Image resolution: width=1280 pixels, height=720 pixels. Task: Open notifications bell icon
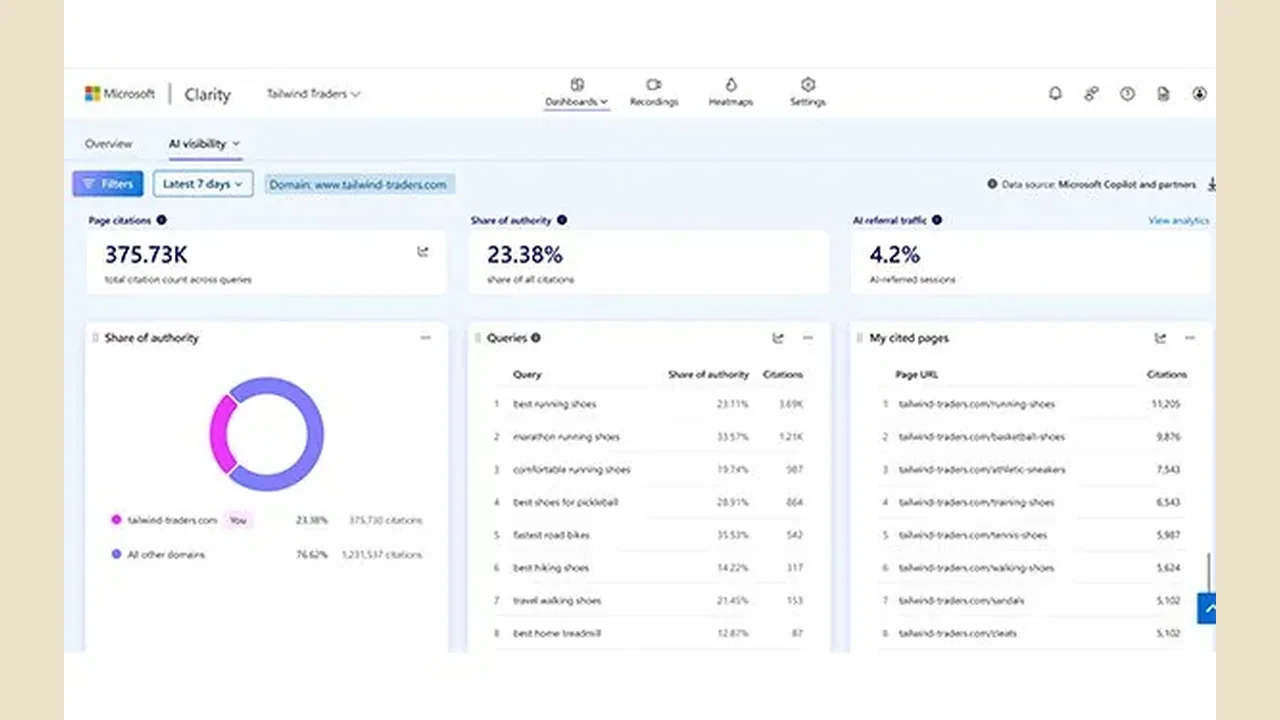pos(1055,94)
